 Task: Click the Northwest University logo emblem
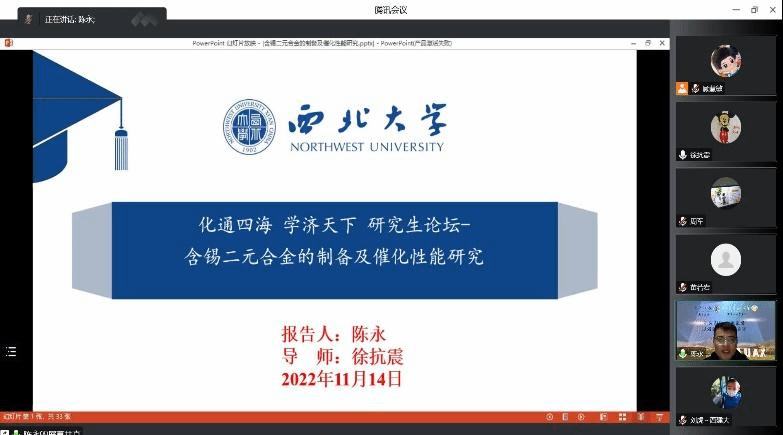coord(249,126)
